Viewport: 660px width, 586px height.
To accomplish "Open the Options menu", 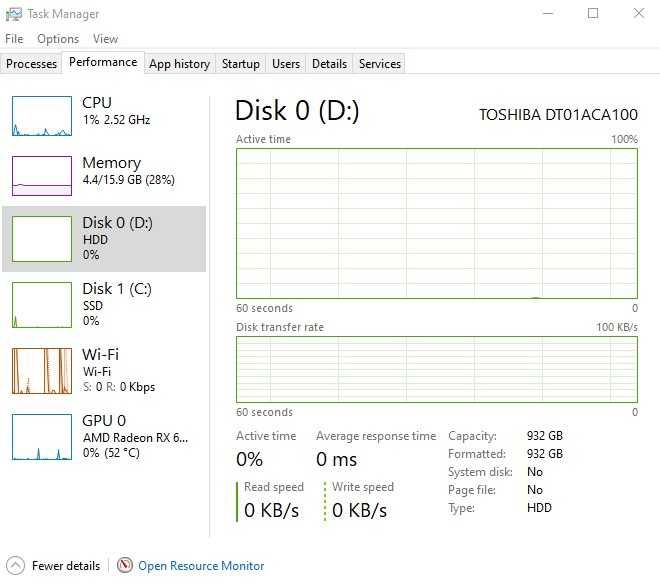I will point(58,39).
